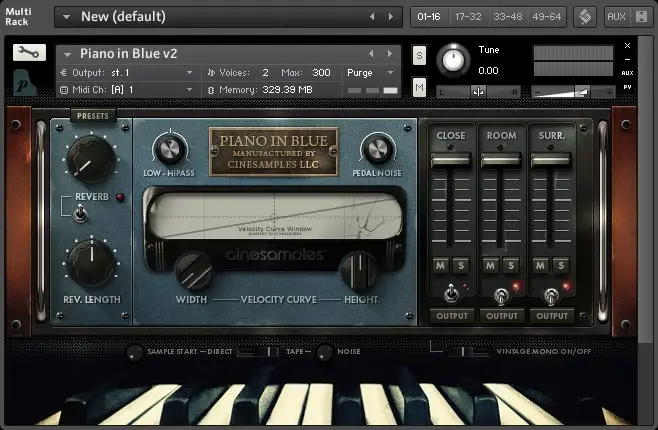Solo the CLOSE mic channel

[x=461, y=265]
